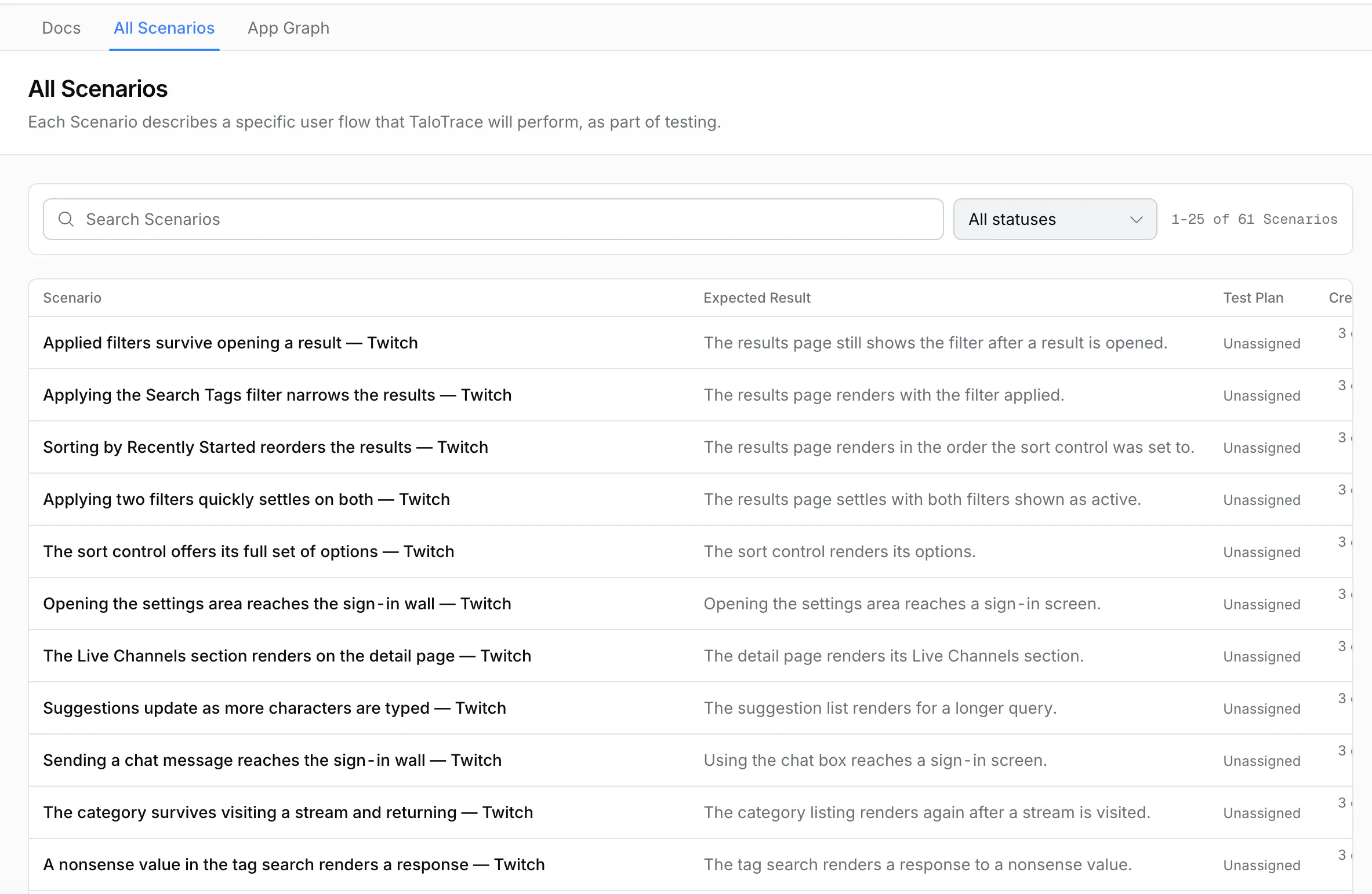Open "Opening the settings area reaches the sign-in wall" scenario
This screenshot has height=894, width=1372.
click(277, 604)
